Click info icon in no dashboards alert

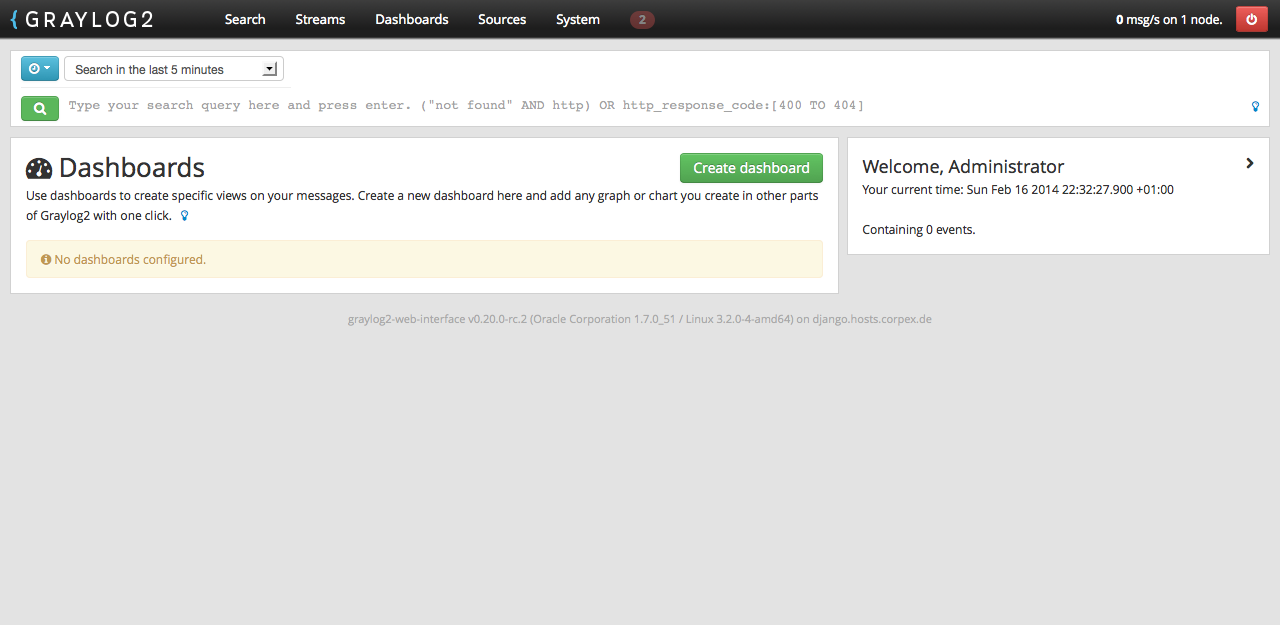point(46,259)
